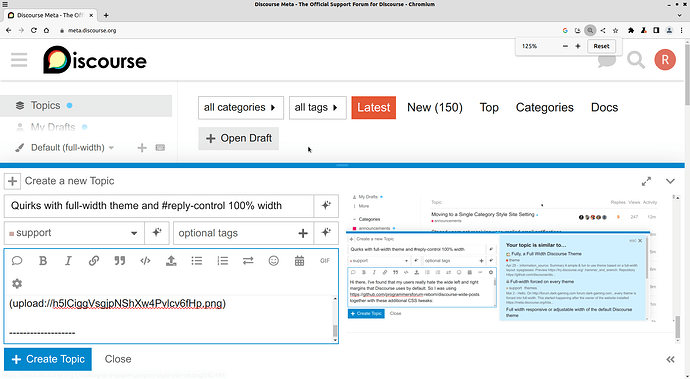Minimize the composer with the down chevron
The height and width of the screenshot is (379, 690).
click(x=670, y=181)
